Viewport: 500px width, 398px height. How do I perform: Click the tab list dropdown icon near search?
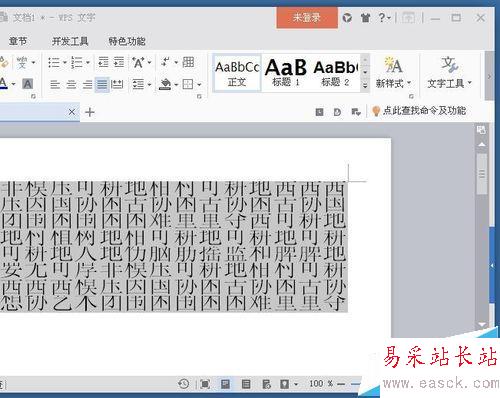356,112
